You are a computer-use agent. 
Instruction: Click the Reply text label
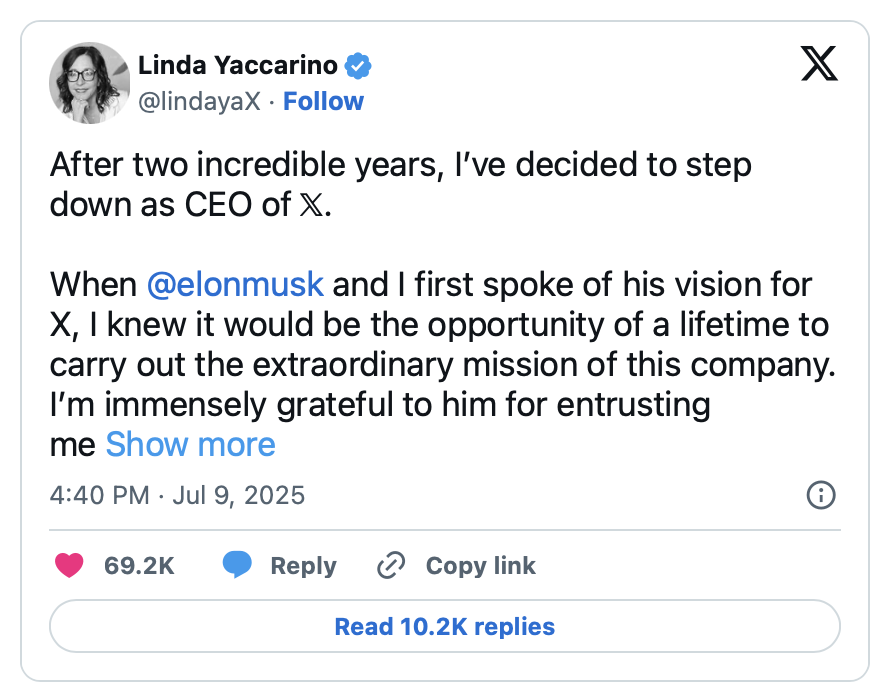click(303, 566)
